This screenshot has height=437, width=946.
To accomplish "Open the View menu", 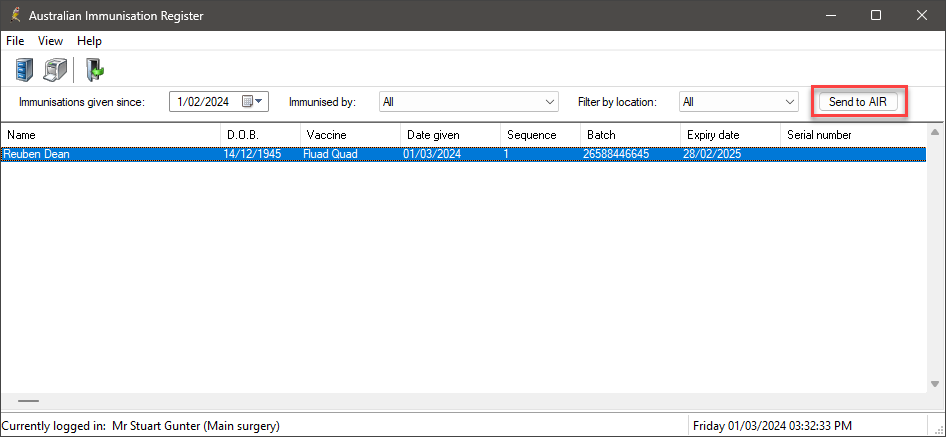I will click(x=50, y=41).
